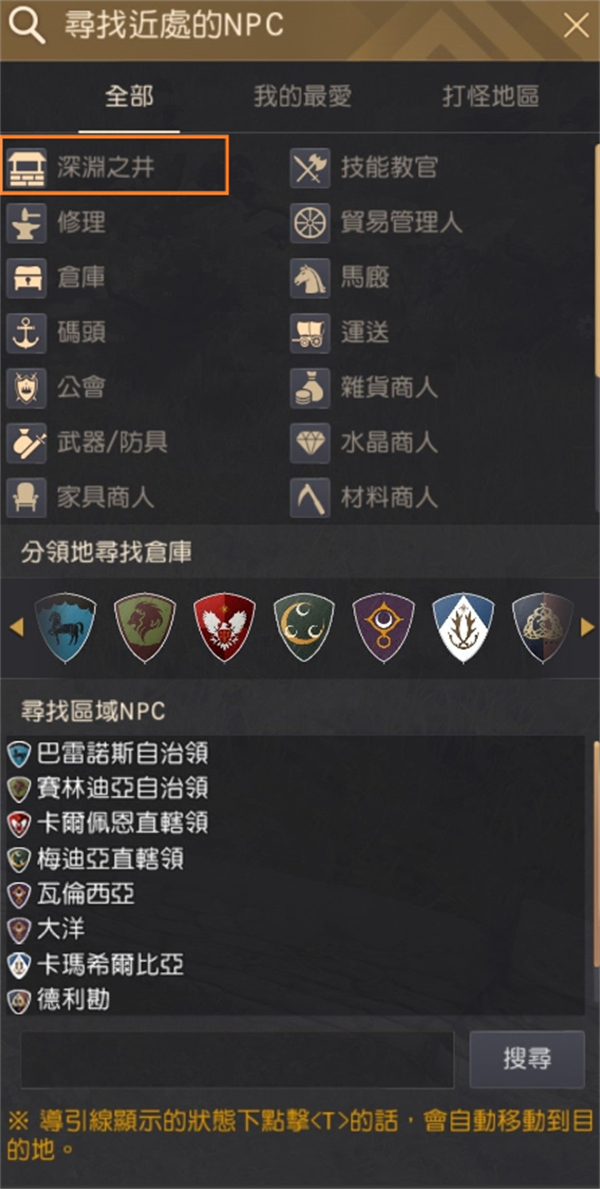
Task: Pick the green crescent moons shield
Action: 304,628
